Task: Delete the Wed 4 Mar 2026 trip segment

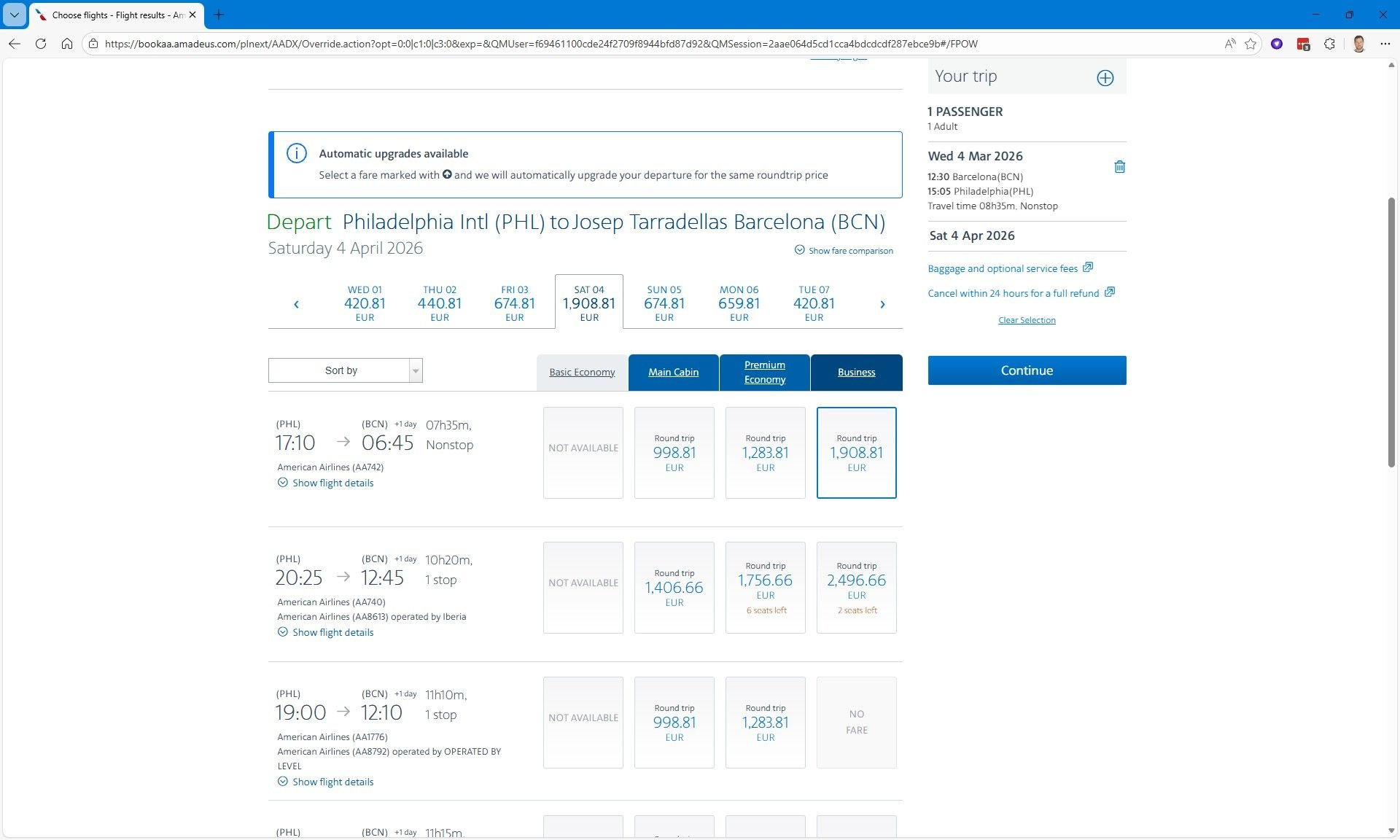Action: (x=1120, y=167)
